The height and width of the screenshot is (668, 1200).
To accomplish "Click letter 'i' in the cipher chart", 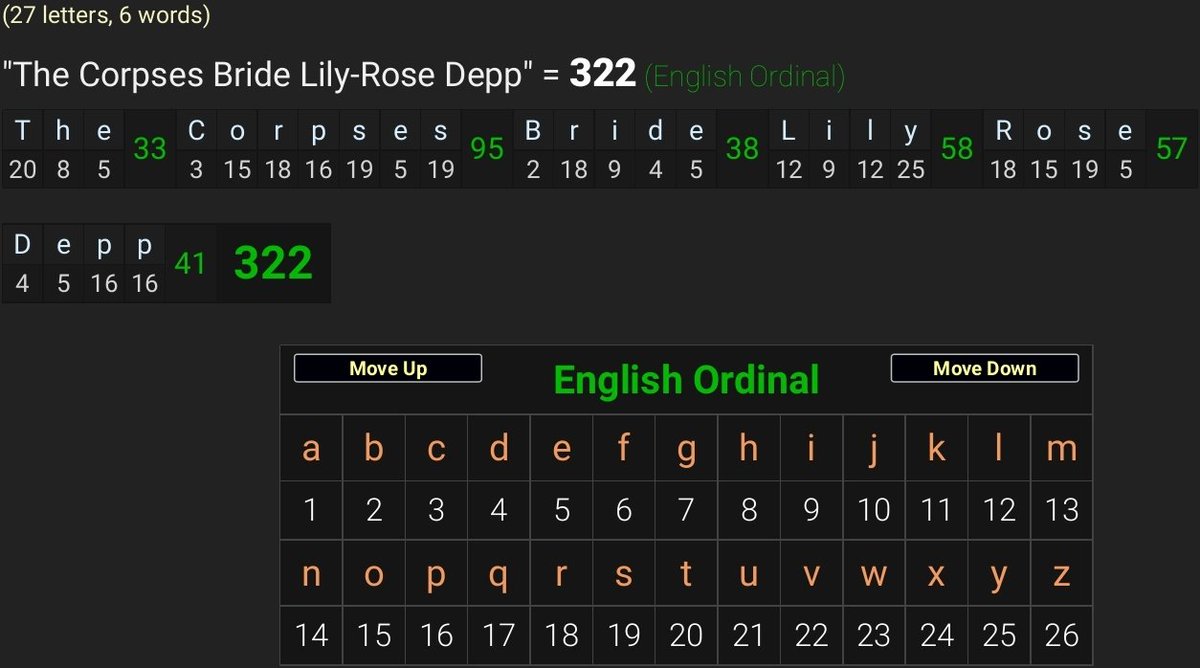I will 811,449.
